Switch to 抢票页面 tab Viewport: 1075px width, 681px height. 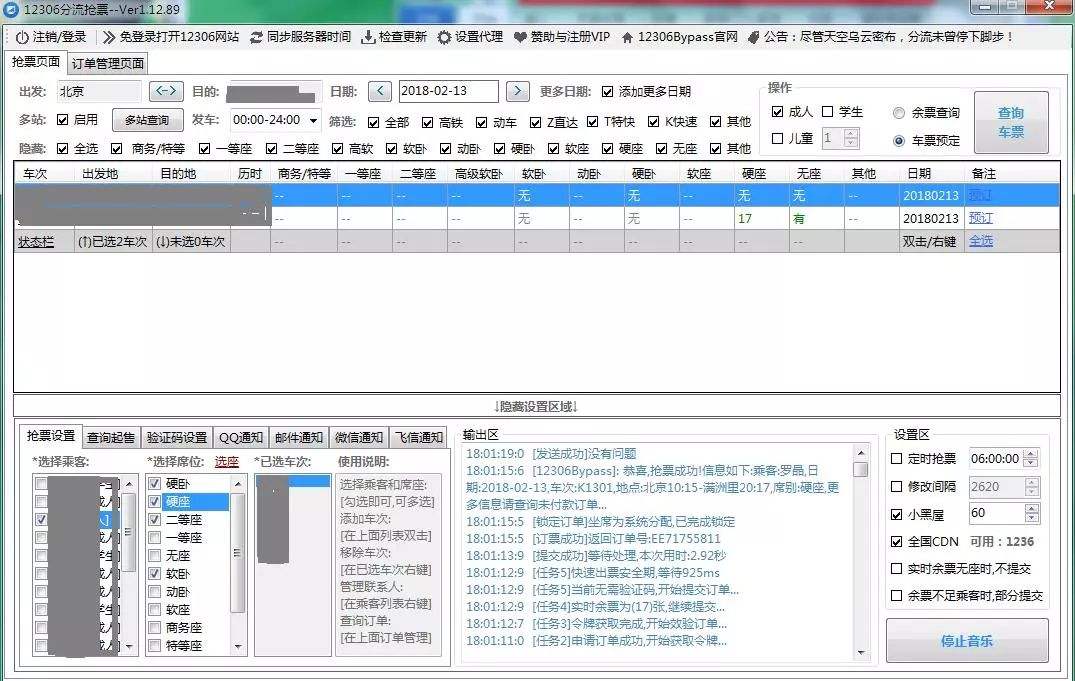pyautogui.click(x=36, y=62)
